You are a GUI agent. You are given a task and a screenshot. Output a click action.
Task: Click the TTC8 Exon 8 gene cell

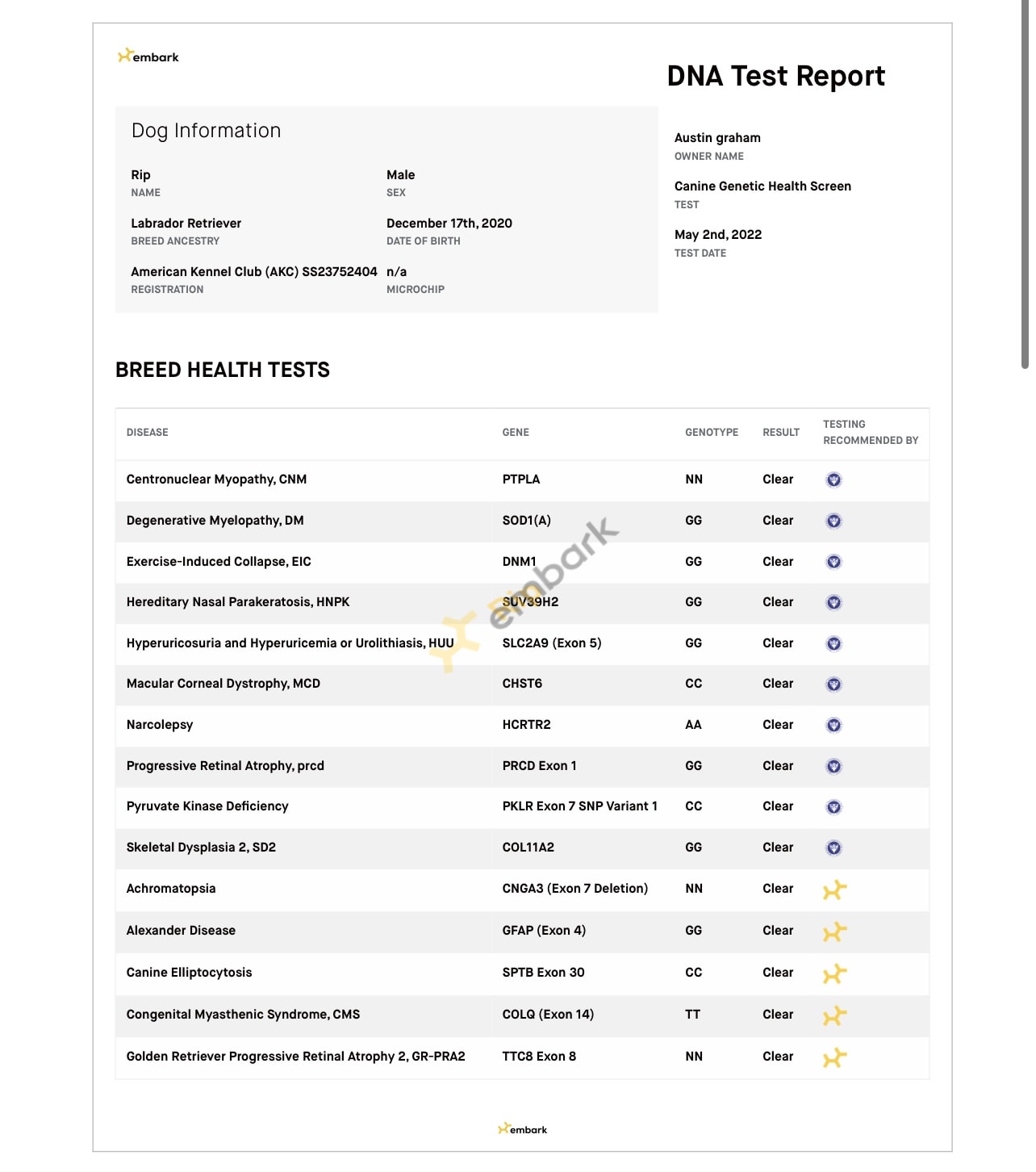[x=540, y=1057]
